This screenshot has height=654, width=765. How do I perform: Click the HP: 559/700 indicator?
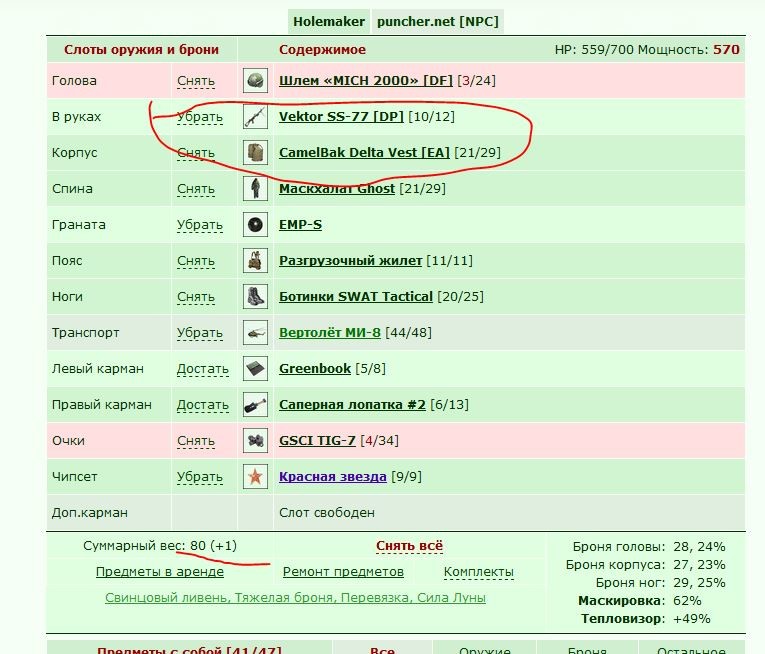pos(594,50)
